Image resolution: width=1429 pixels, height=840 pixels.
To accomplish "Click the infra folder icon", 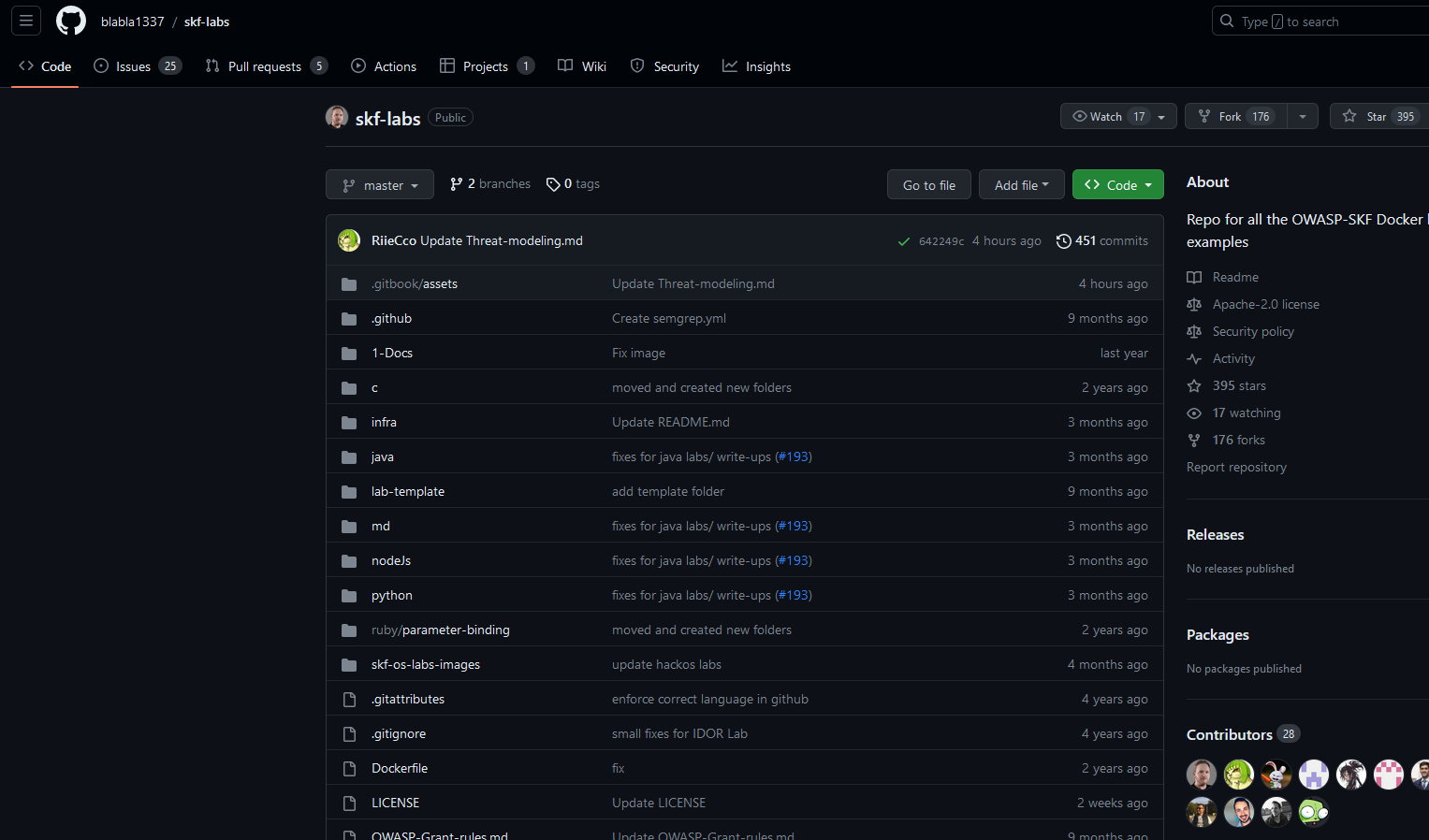I will [x=349, y=422].
